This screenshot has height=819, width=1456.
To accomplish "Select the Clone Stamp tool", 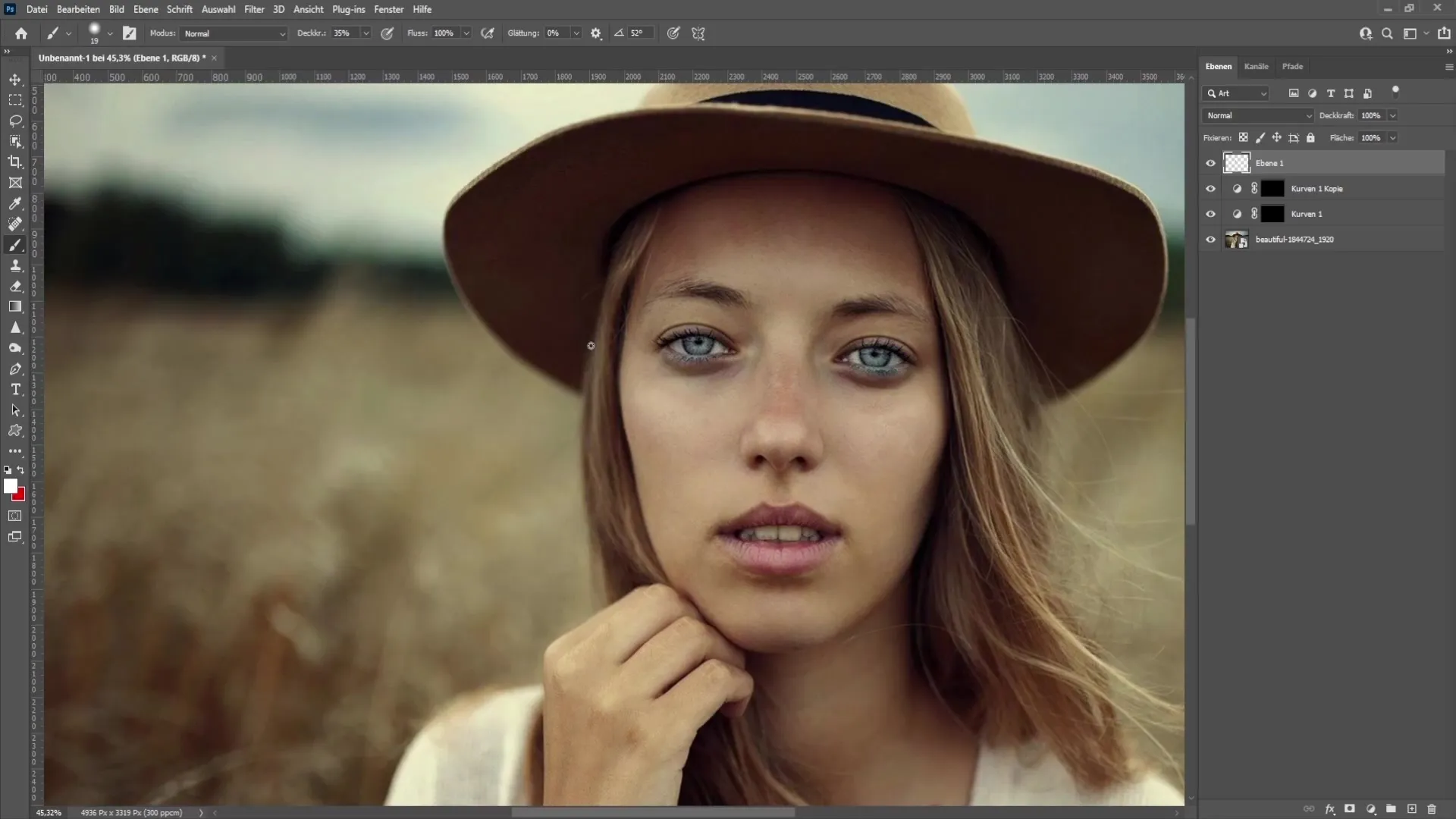I will click(15, 266).
